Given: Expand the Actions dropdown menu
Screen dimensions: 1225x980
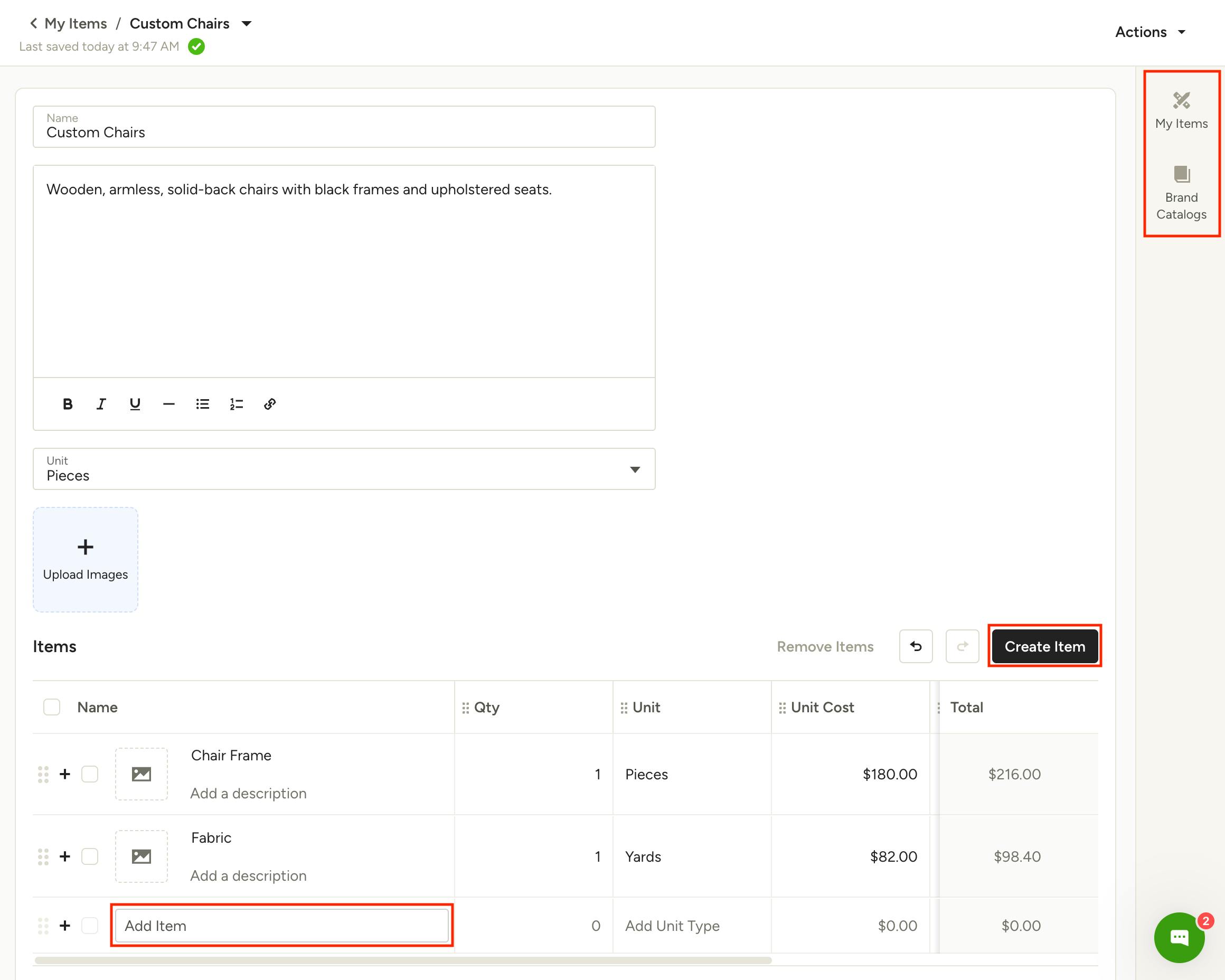Looking at the screenshot, I should (x=1149, y=32).
